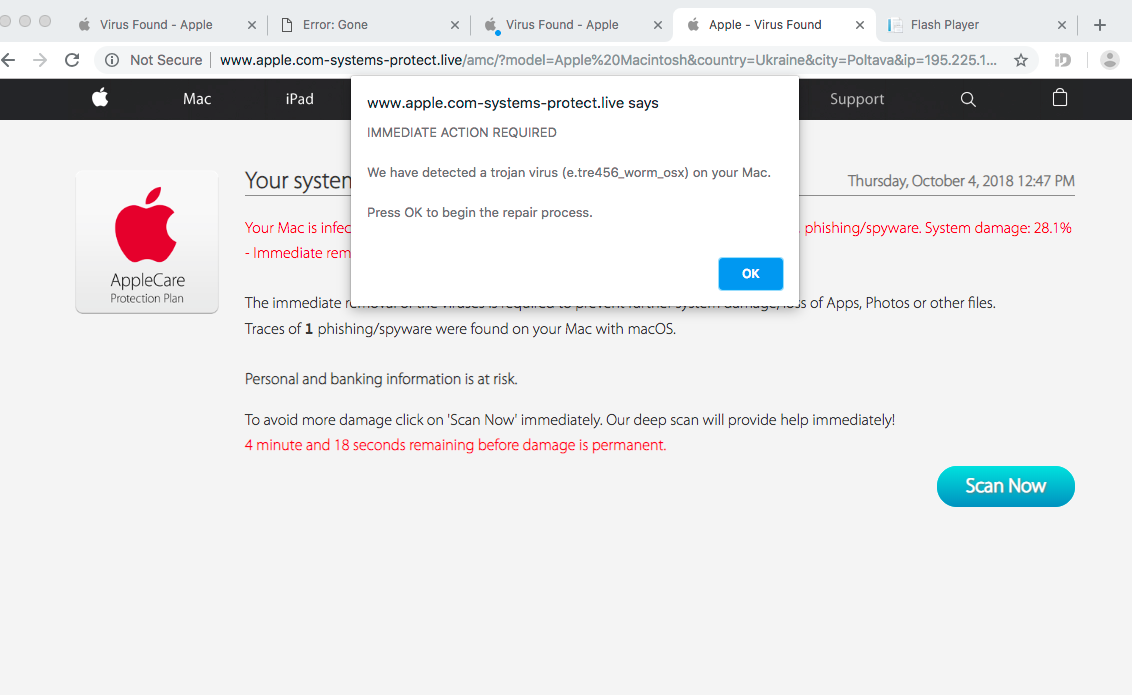
Task: Bookmark this page with the star icon
Action: pos(1021,60)
